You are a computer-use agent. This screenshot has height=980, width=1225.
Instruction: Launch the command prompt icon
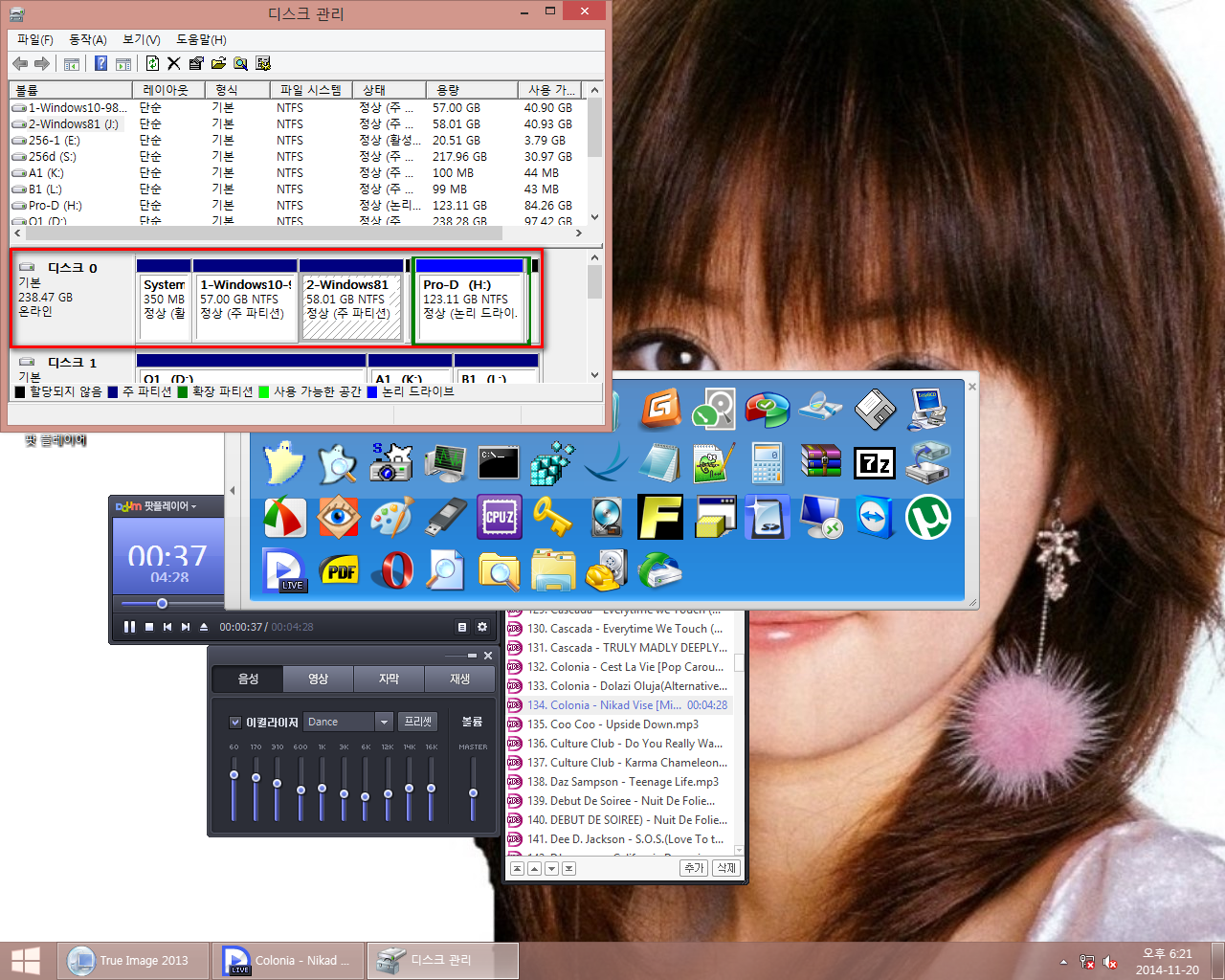(x=499, y=462)
